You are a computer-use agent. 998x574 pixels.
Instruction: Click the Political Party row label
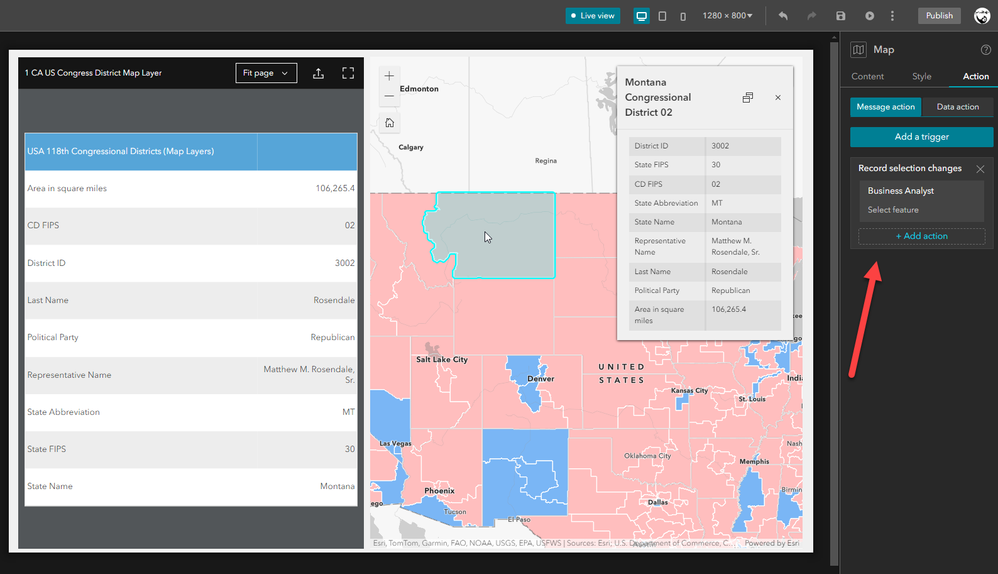[x=53, y=337]
